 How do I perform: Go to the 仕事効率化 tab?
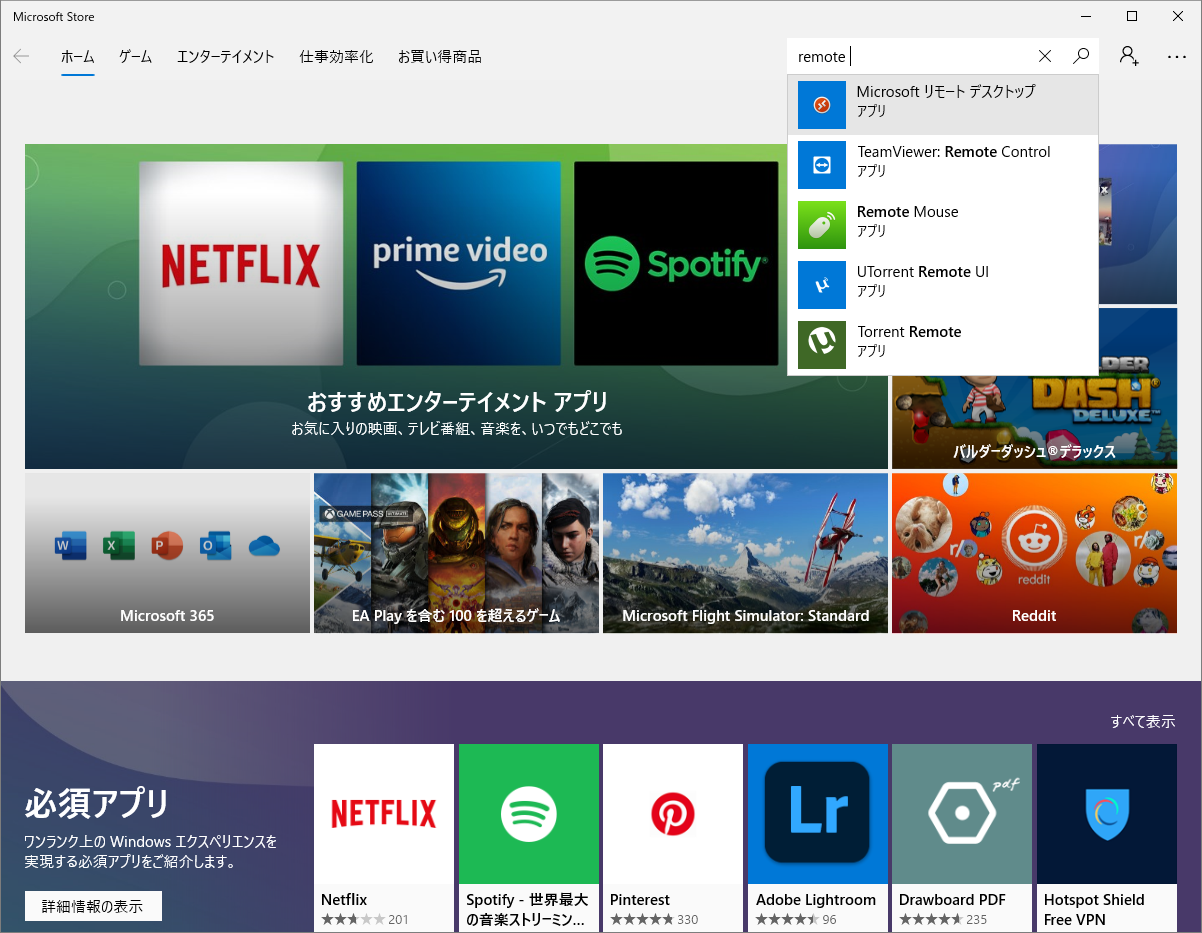coord(336,57)
